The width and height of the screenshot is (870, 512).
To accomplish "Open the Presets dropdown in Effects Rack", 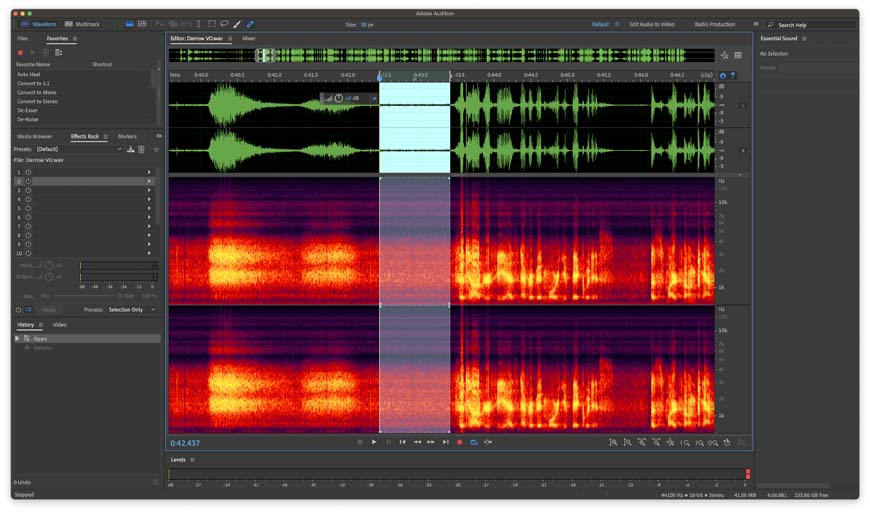I will point(75,149).
